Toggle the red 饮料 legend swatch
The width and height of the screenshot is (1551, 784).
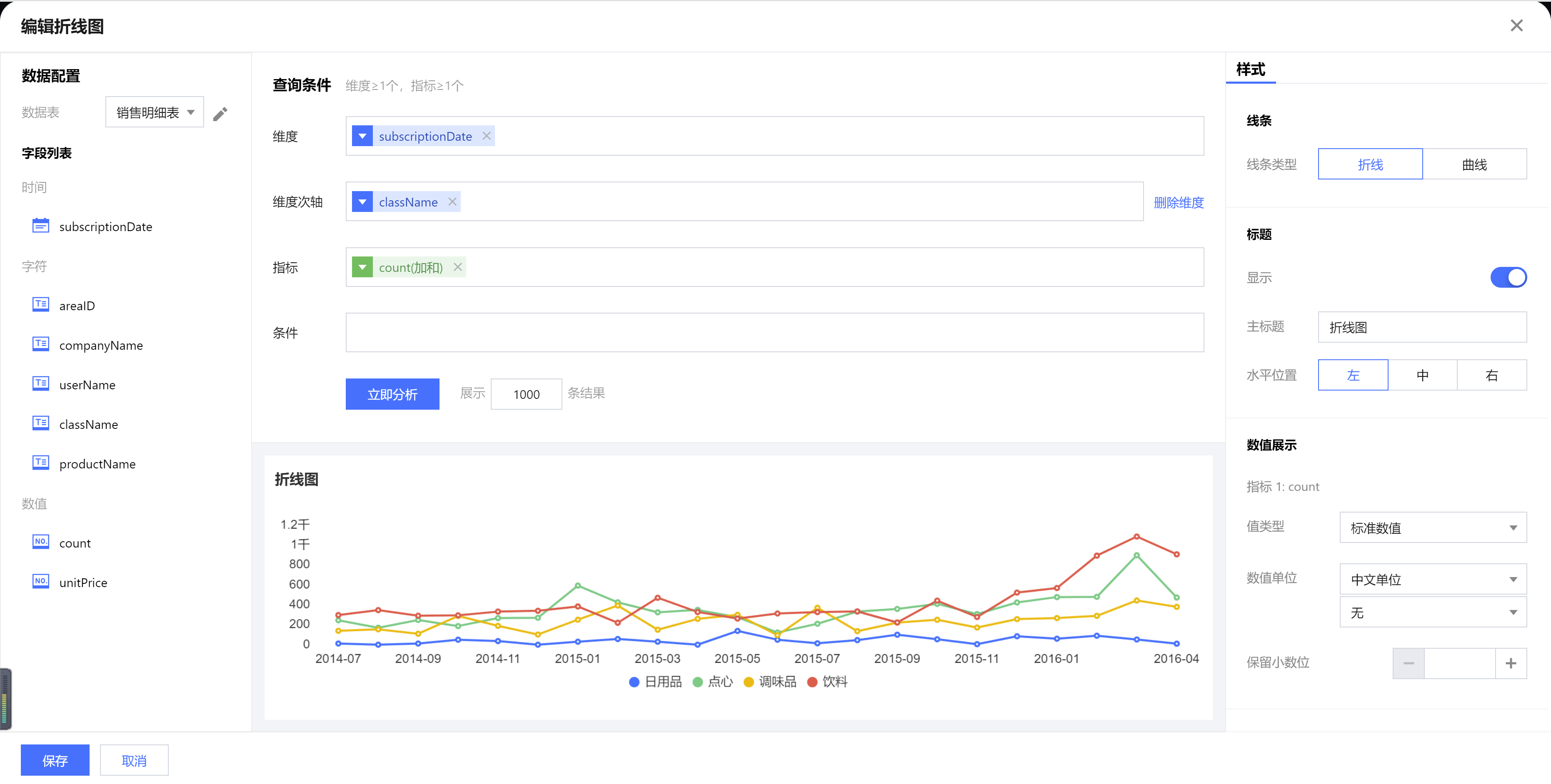[812, 682]
